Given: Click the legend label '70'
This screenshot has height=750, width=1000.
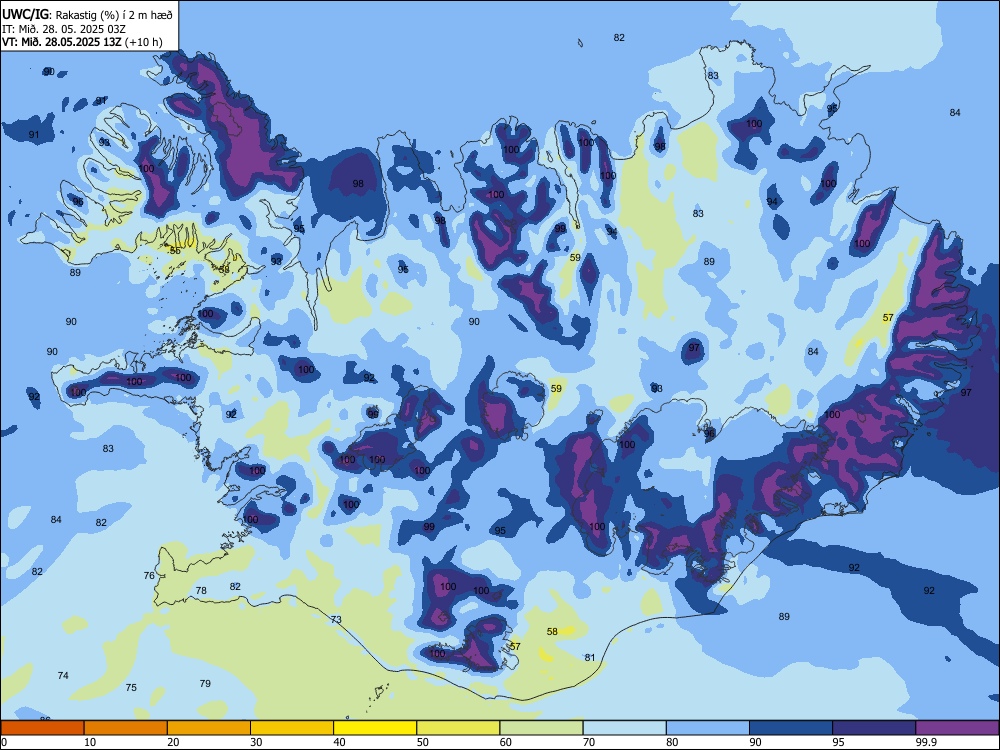Looking at the screenshot, I should 589,742.
